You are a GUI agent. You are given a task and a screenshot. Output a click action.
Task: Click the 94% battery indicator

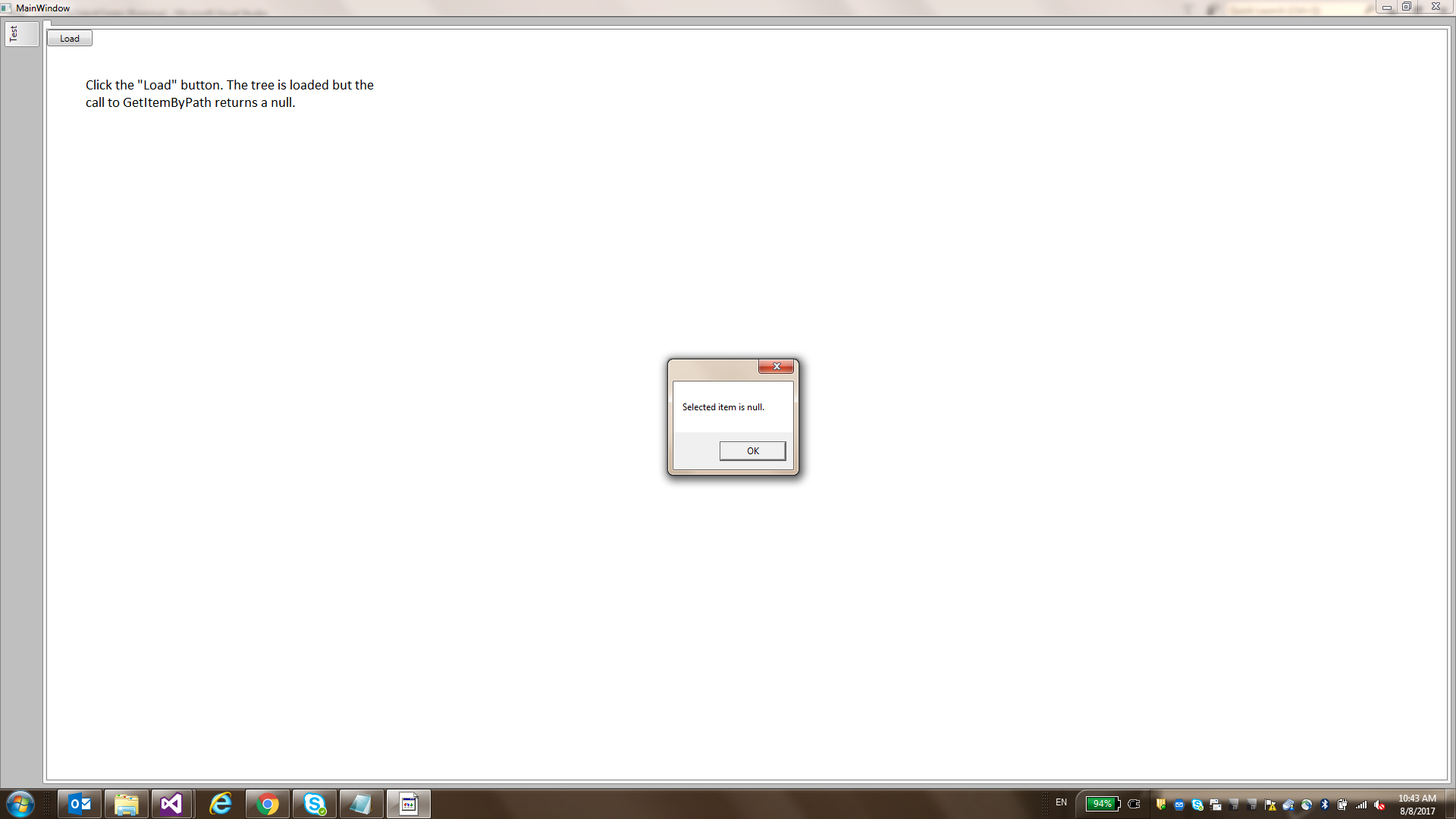(x=1102, y=804)
